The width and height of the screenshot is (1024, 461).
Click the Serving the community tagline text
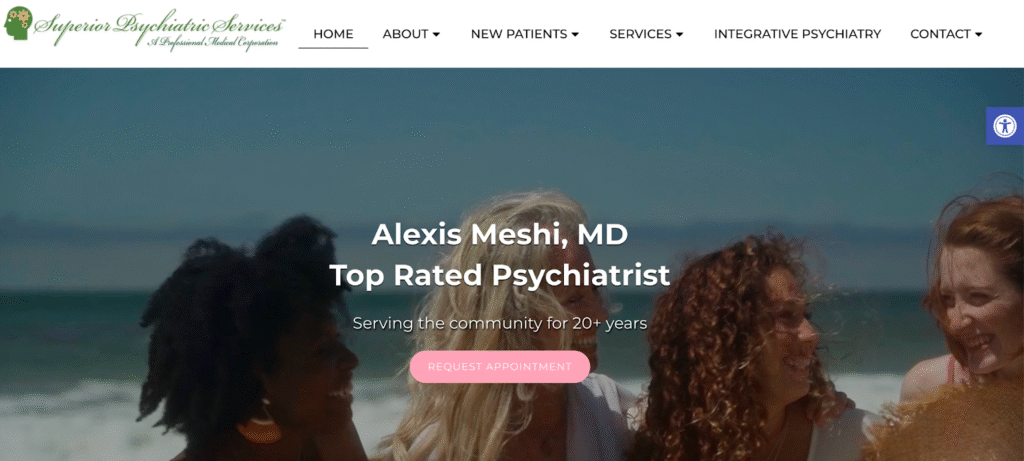500,323
